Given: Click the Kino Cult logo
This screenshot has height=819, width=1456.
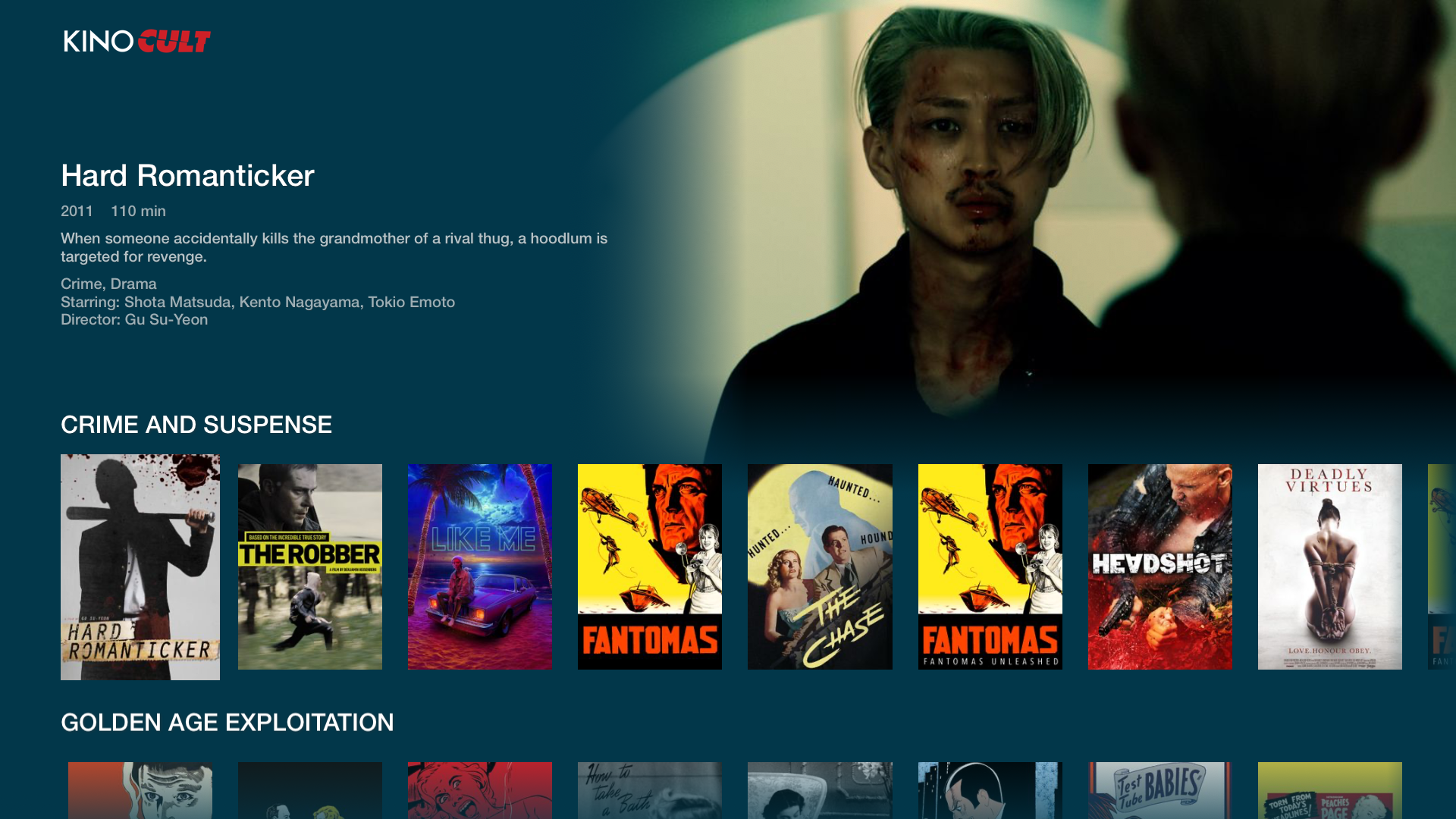Looking at the screenshot, I should [x=136, y=41].
